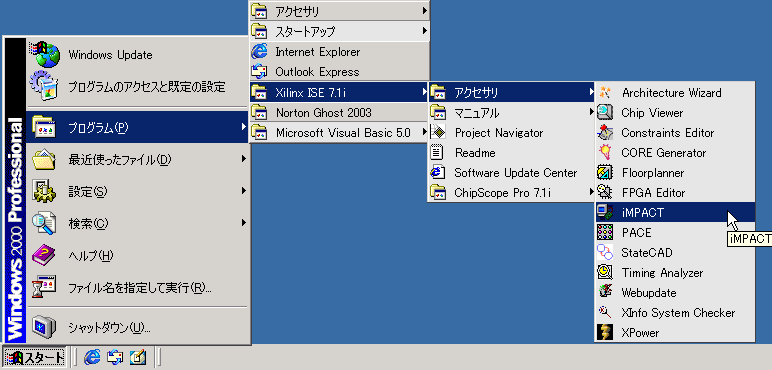Expand Microsoft Visual Basic 5.0 submenu arrow
Image resolution: width=772 pixels, height=370 pixels.
pos(424,132)
